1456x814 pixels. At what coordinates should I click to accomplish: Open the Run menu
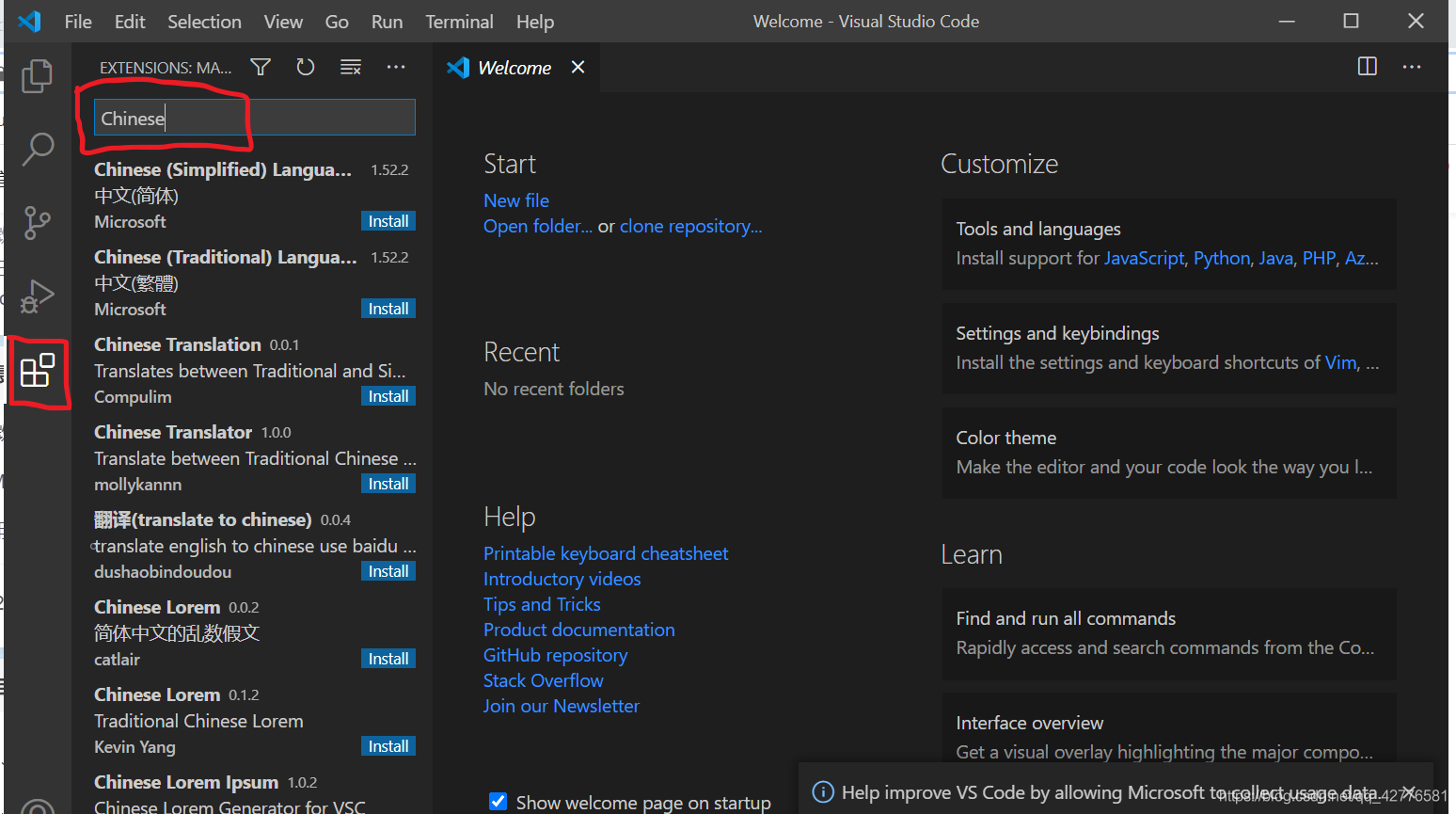click(387, 21)
